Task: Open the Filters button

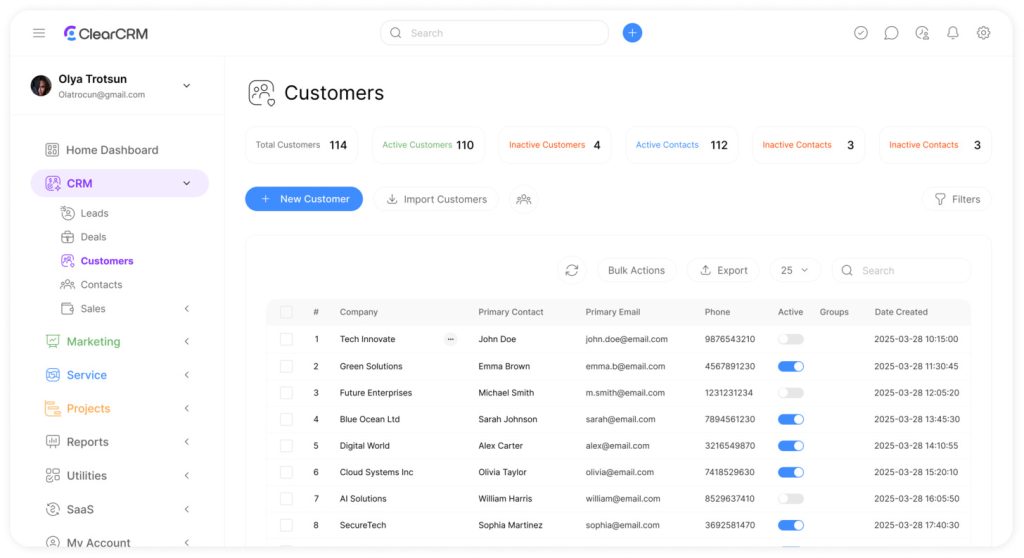Action: (956, 199)
